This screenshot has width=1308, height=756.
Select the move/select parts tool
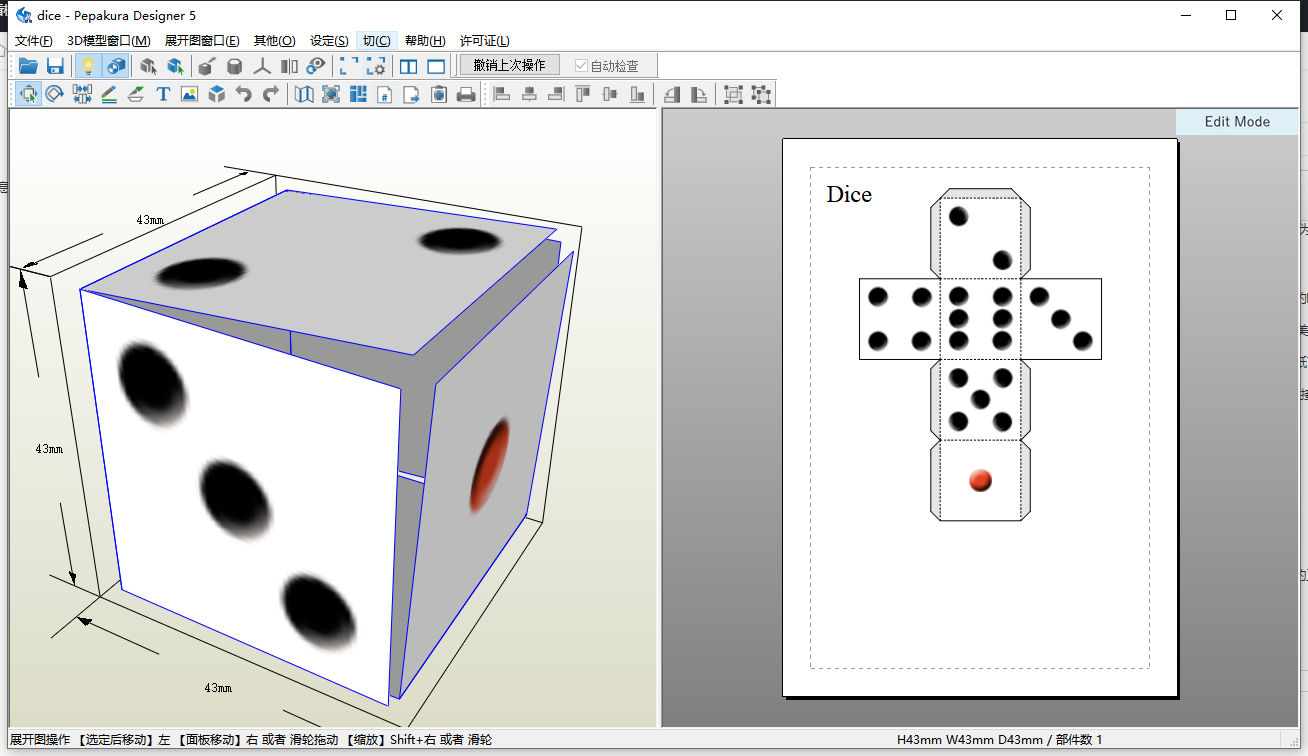click(28, 94)
